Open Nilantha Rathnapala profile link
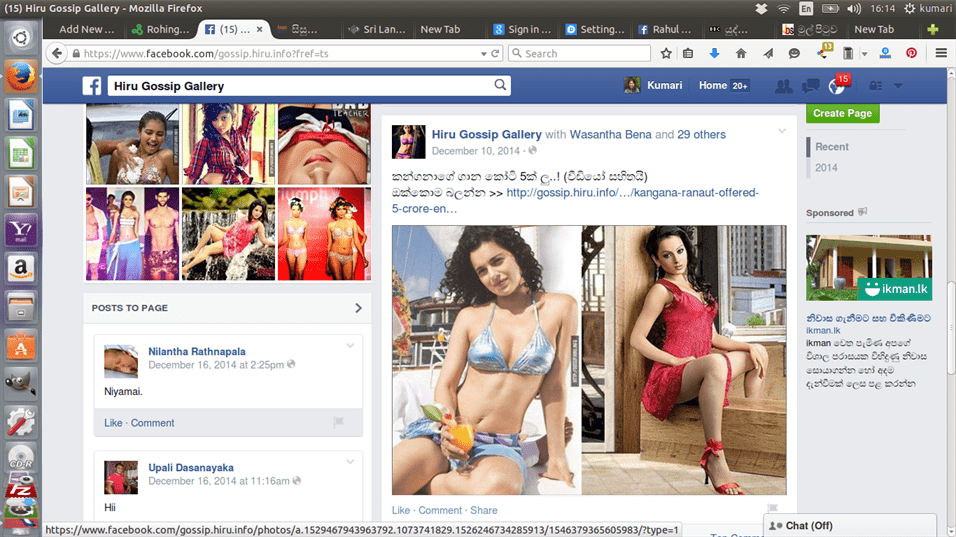Image resolution: width=956 pixels, height=537 pixels. (197, 352)
